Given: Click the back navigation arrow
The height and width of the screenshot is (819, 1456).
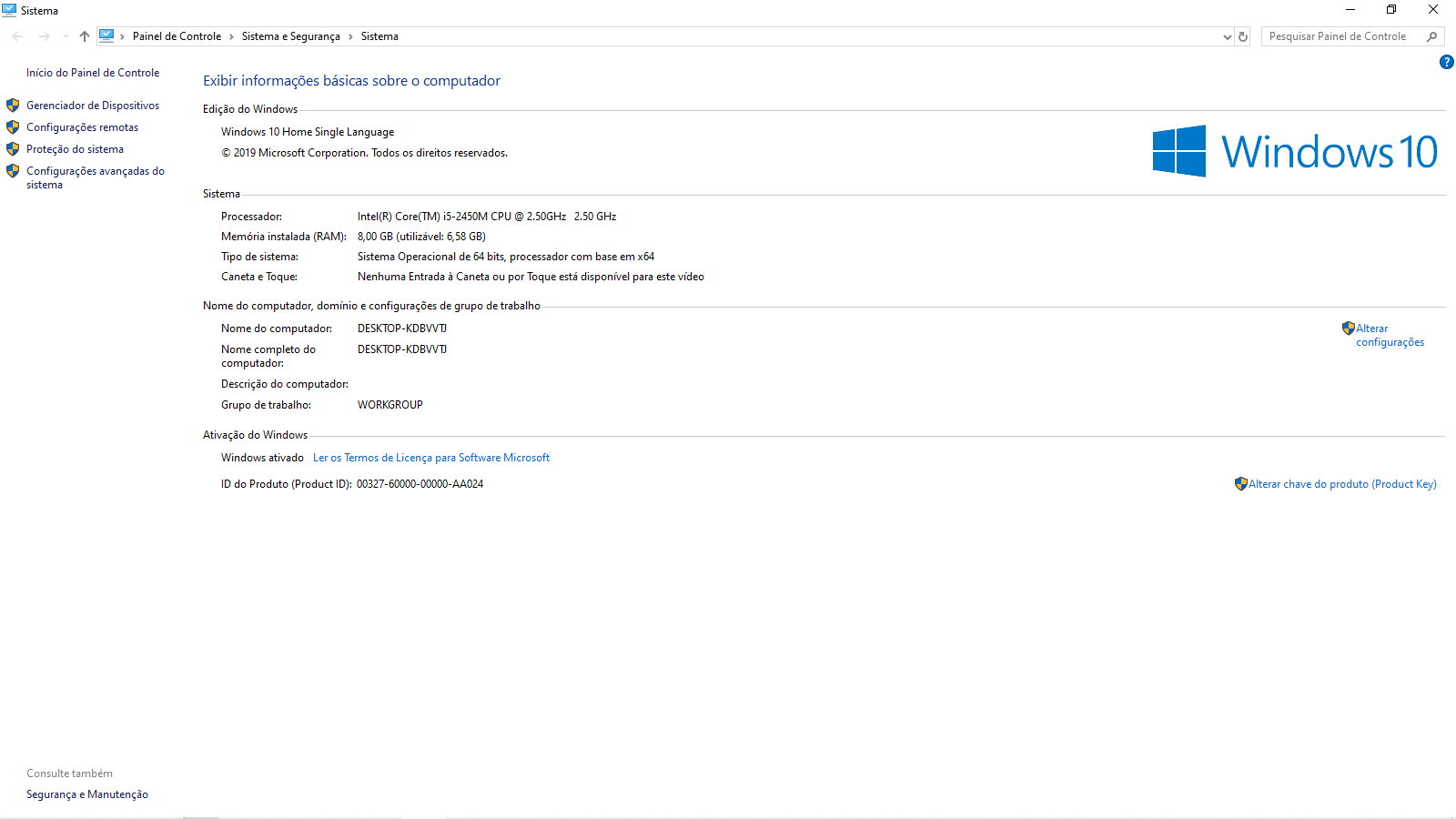Looking at the screenshot, I should click(x=18, y=36).
